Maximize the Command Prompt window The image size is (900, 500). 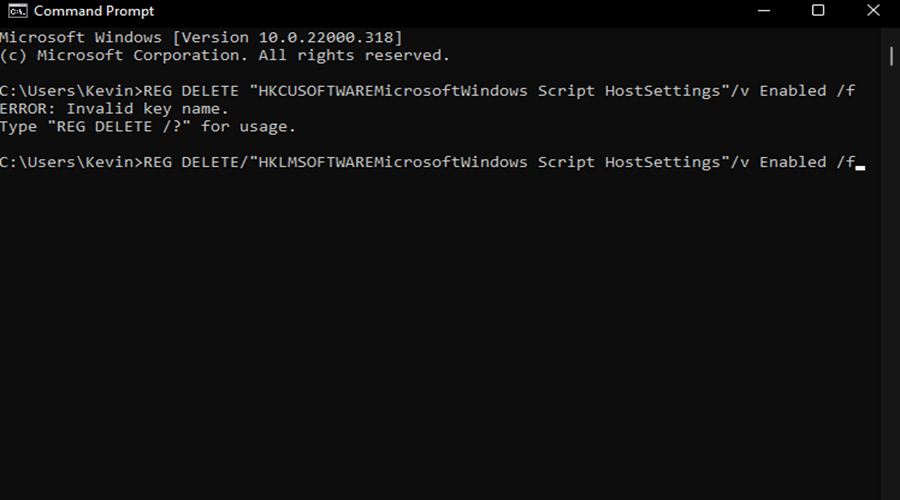click(x=818, y=11)
